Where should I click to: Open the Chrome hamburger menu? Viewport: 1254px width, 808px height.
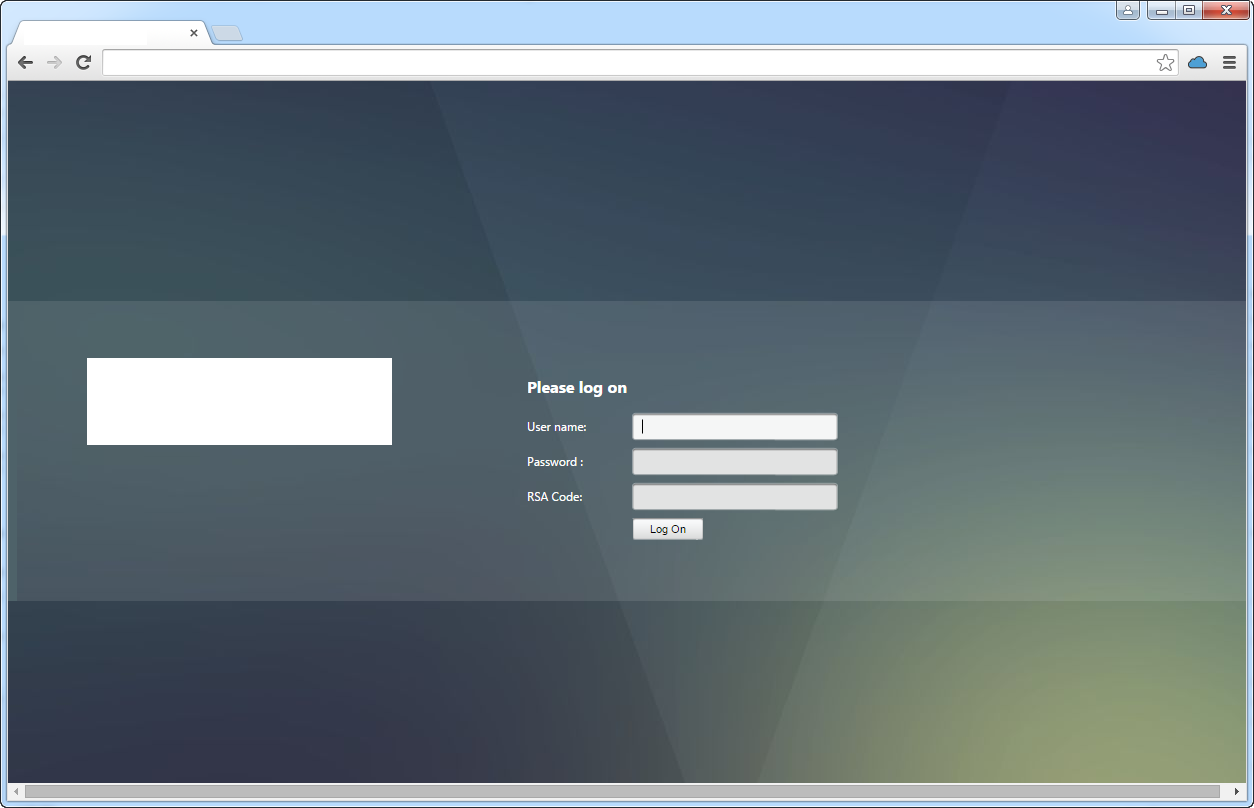[x=1229, y=63]
